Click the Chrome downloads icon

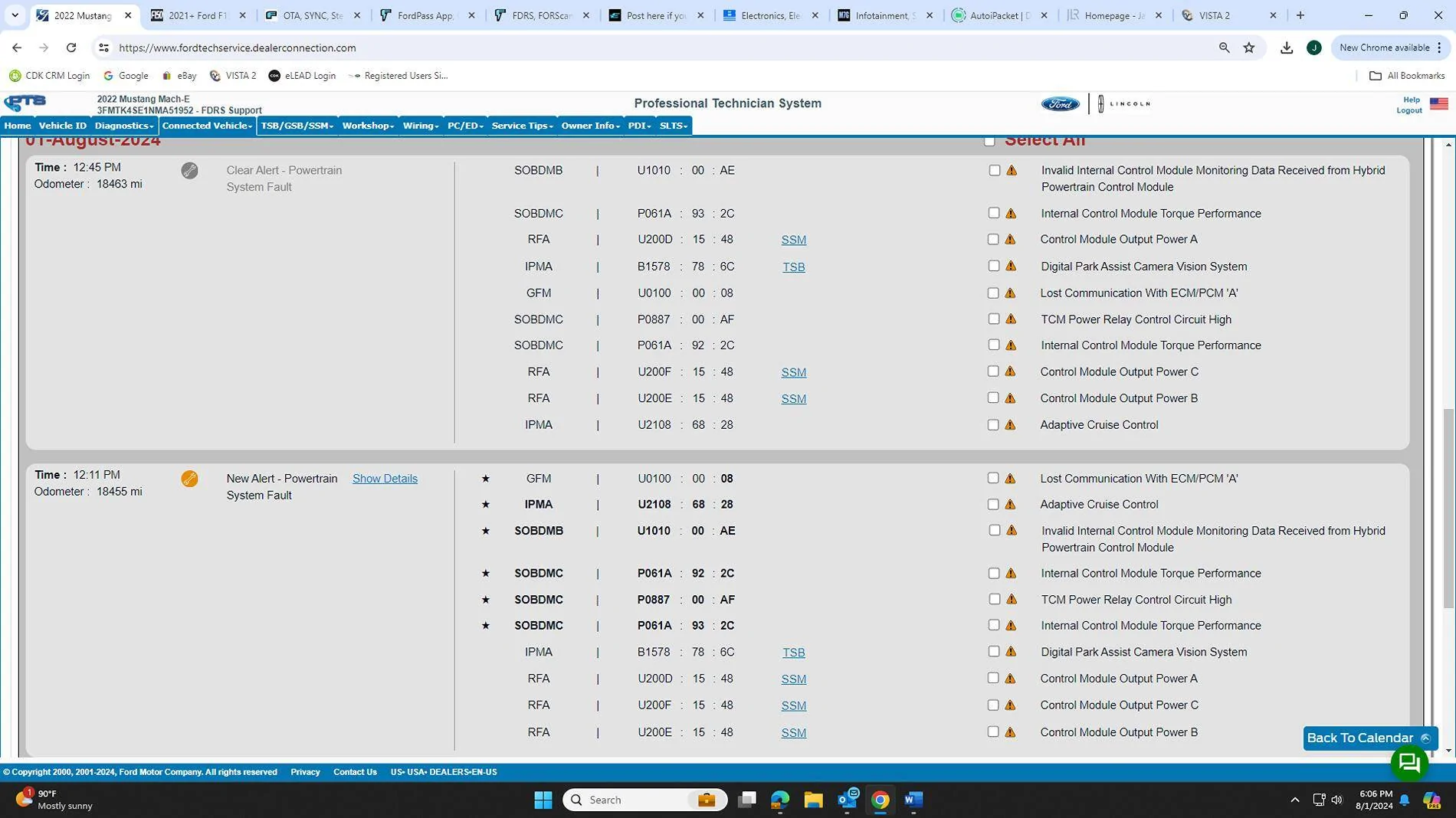[x=1287, y=47]
